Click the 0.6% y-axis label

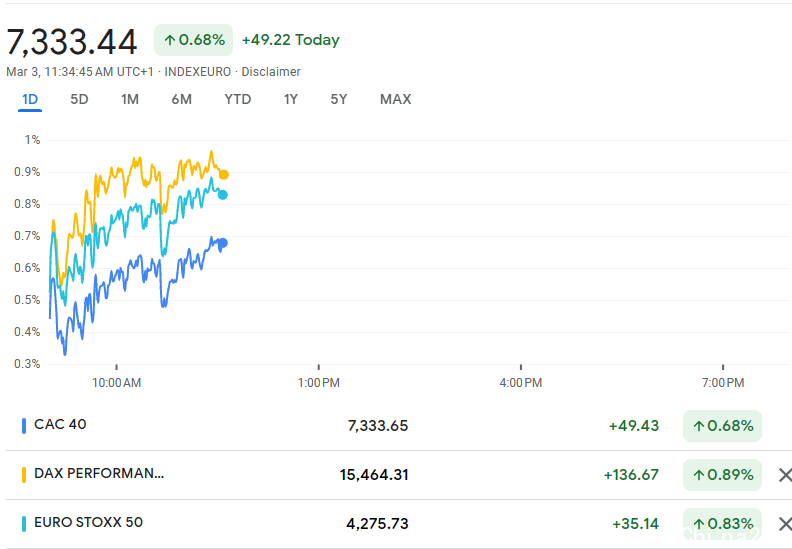[x=27, y=268]
